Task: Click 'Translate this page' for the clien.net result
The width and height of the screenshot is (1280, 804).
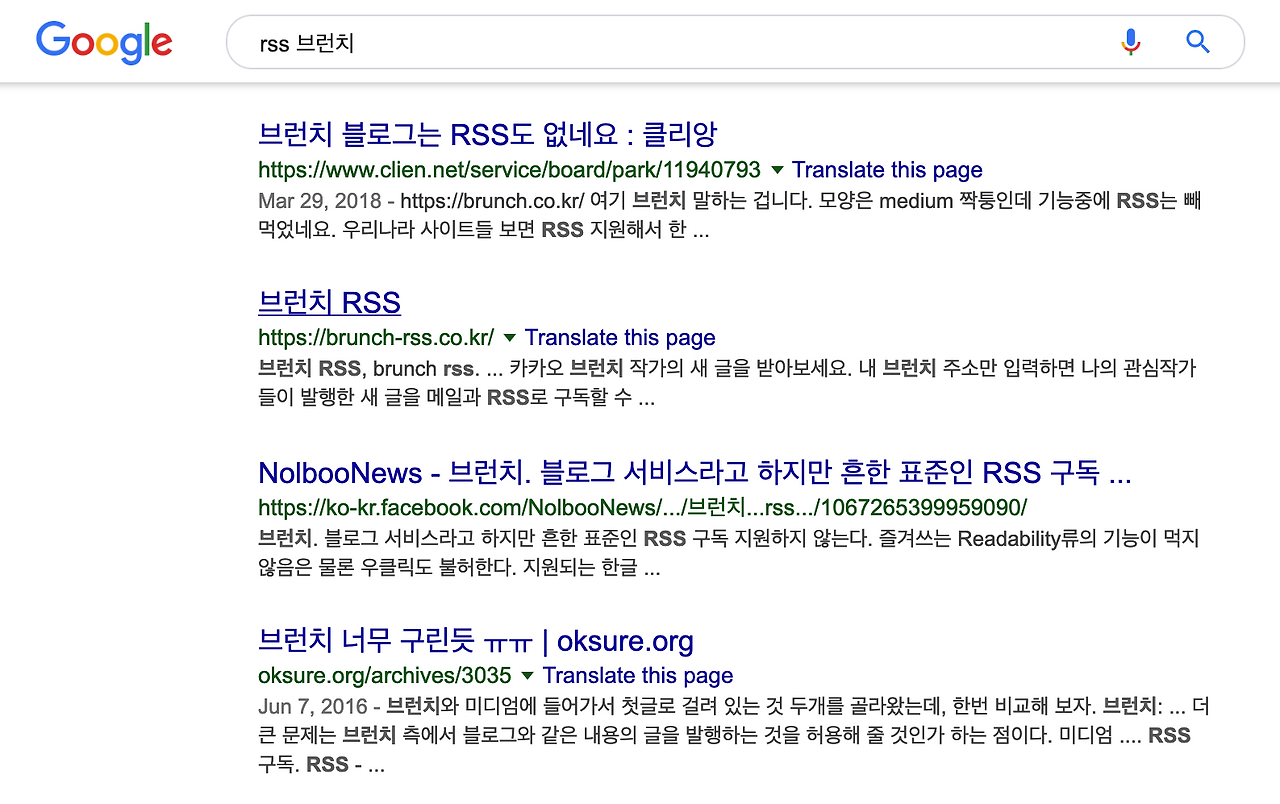Action: (887, 170)
